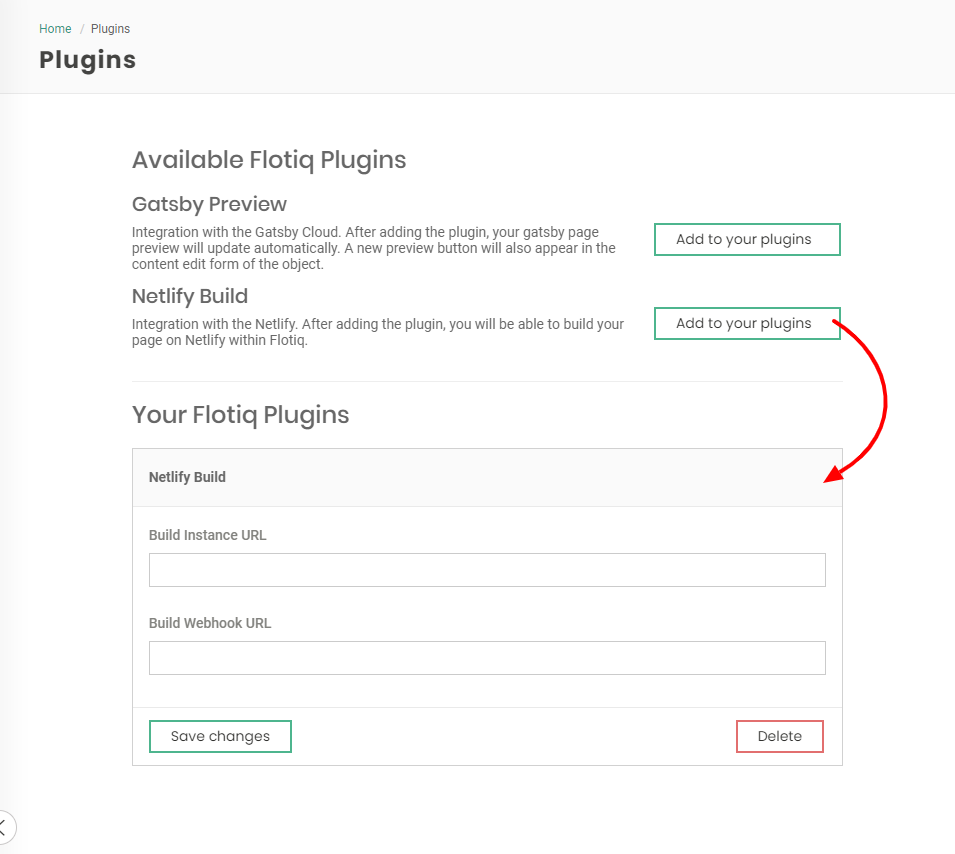The height and width of the screenshot is (854, 955).
Task: Focus the Build Instance URL field
Action: 487,570
